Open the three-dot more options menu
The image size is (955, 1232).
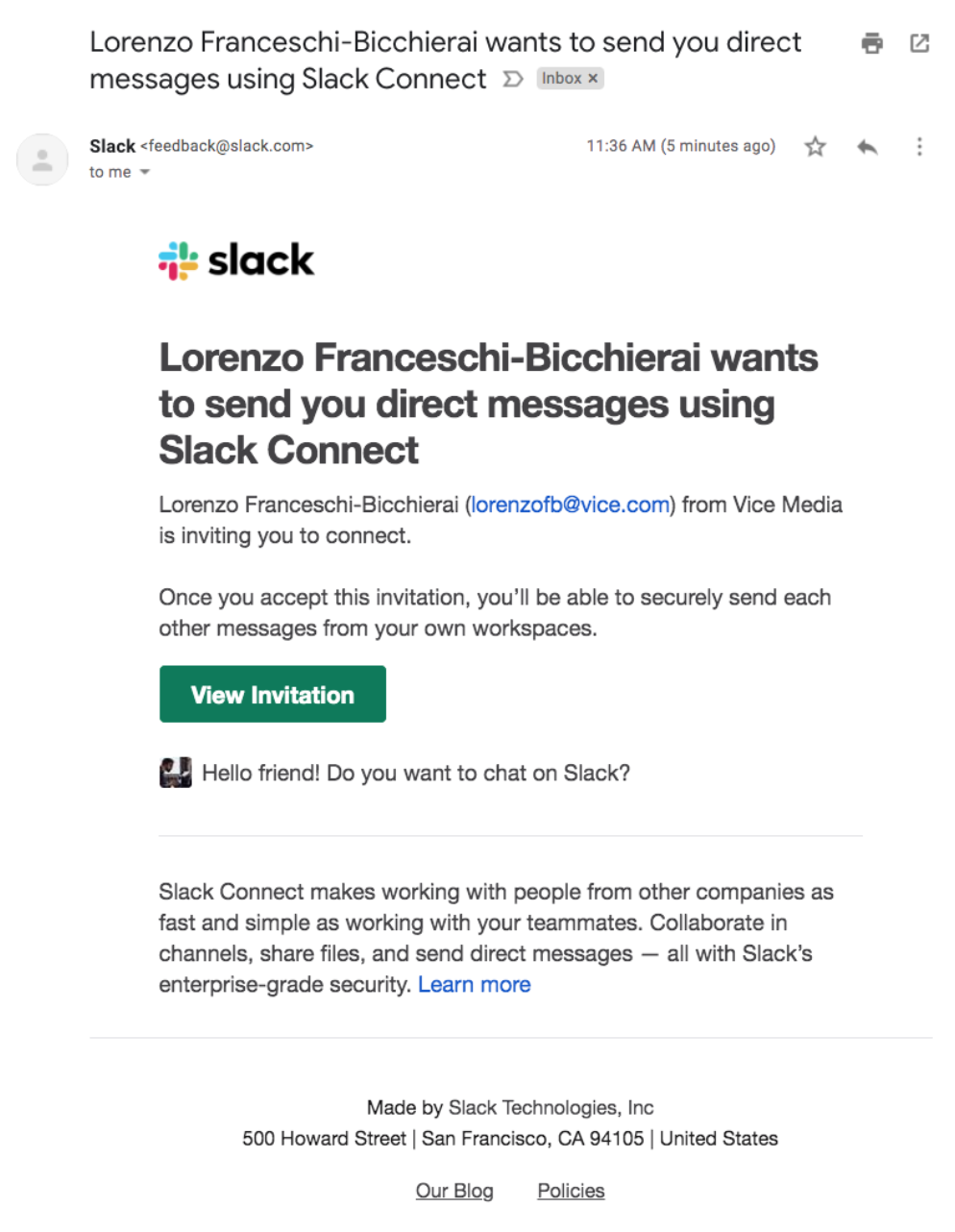pos(919,146)
